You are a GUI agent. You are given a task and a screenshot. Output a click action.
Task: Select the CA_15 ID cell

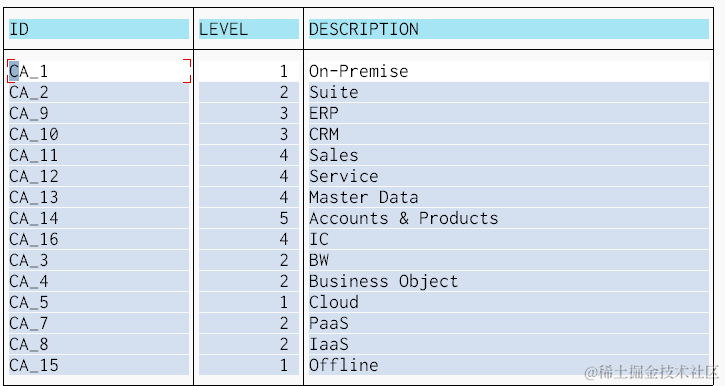pos(99,365)
